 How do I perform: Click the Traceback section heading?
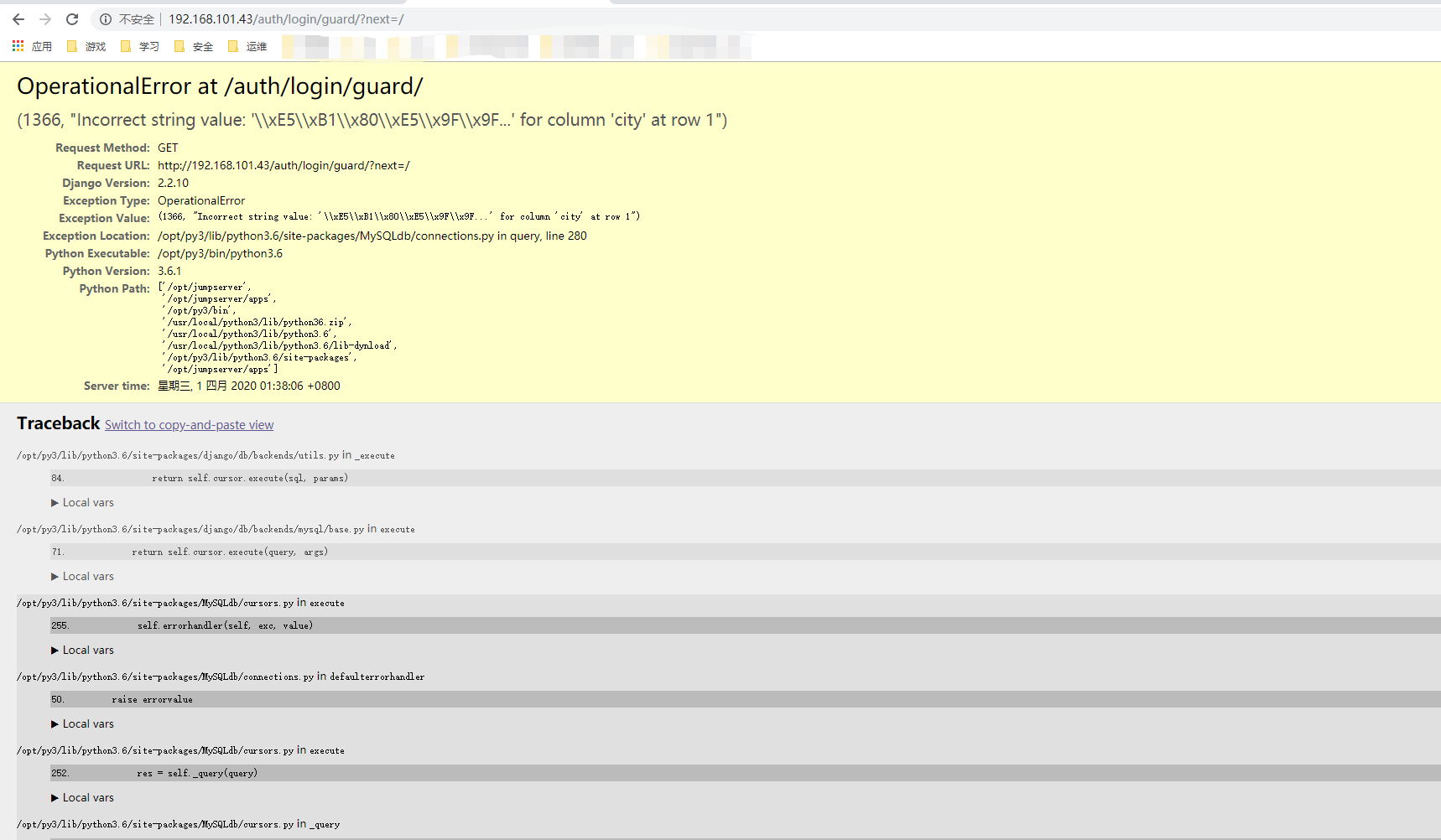pyautogui.click(x=58, y=423)
